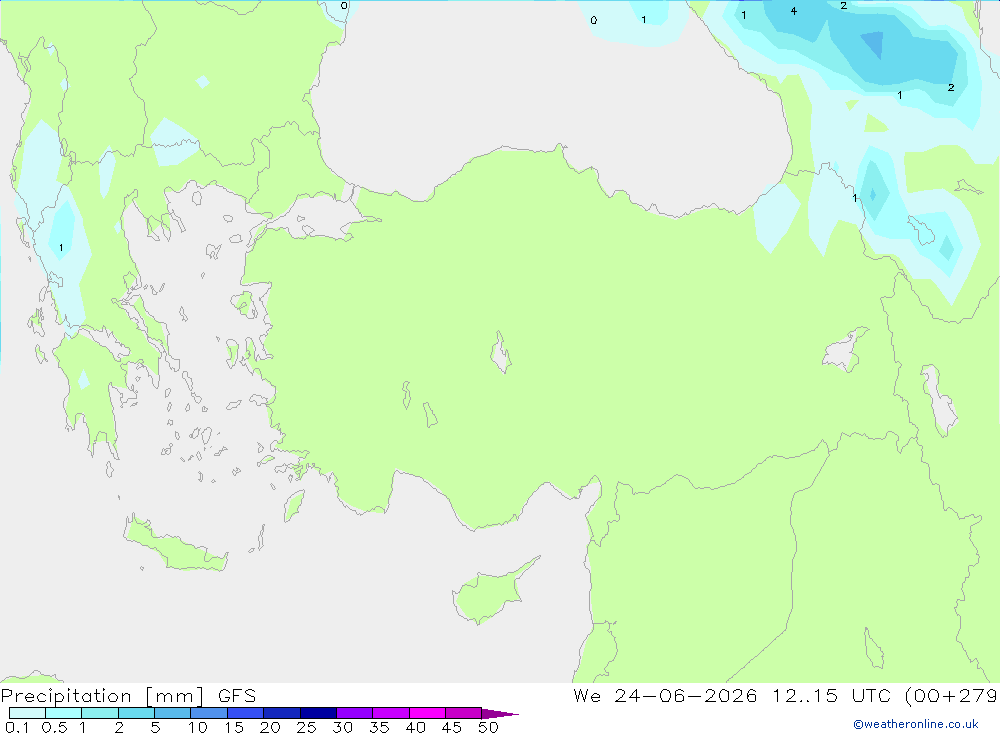Click the legend label '50'
Viewport: 1000px width, 733px height.
pyautogui.click(x=488, y=727)
